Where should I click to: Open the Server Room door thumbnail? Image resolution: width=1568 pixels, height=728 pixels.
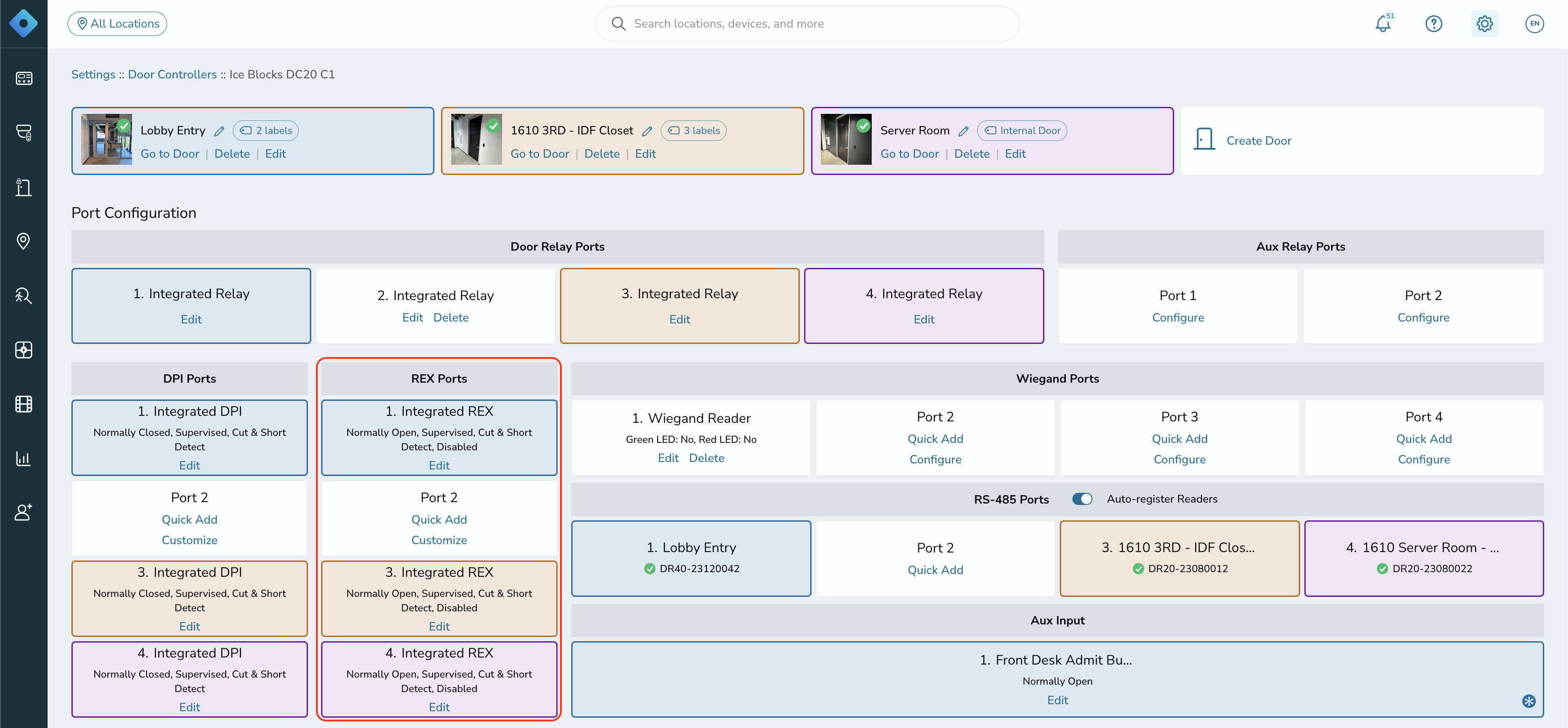point(846,140)
